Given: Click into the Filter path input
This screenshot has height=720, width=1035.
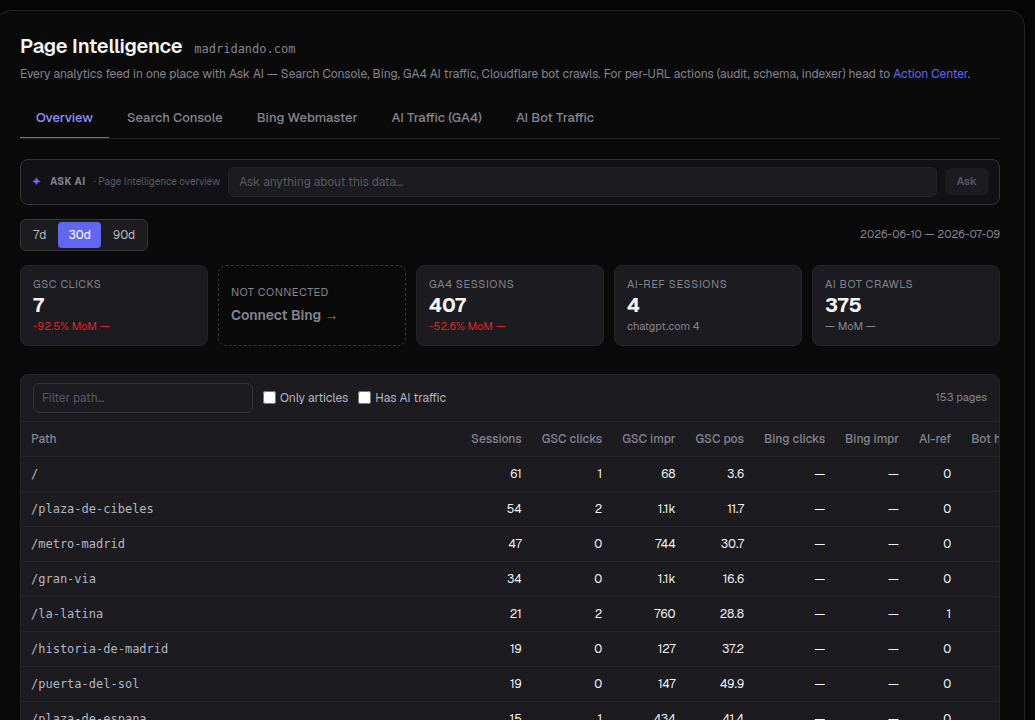Looking at the screenshot, I should click(143, 398).
